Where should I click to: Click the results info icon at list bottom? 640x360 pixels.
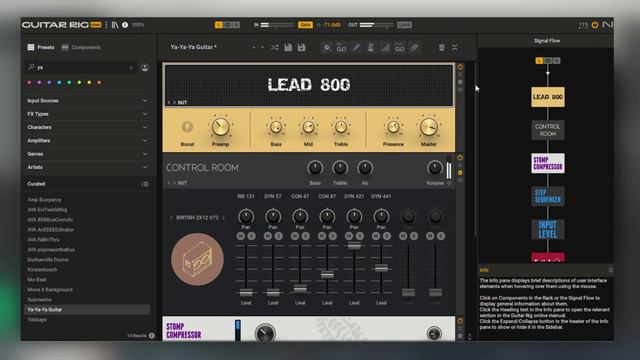click(x=152, y=336)
